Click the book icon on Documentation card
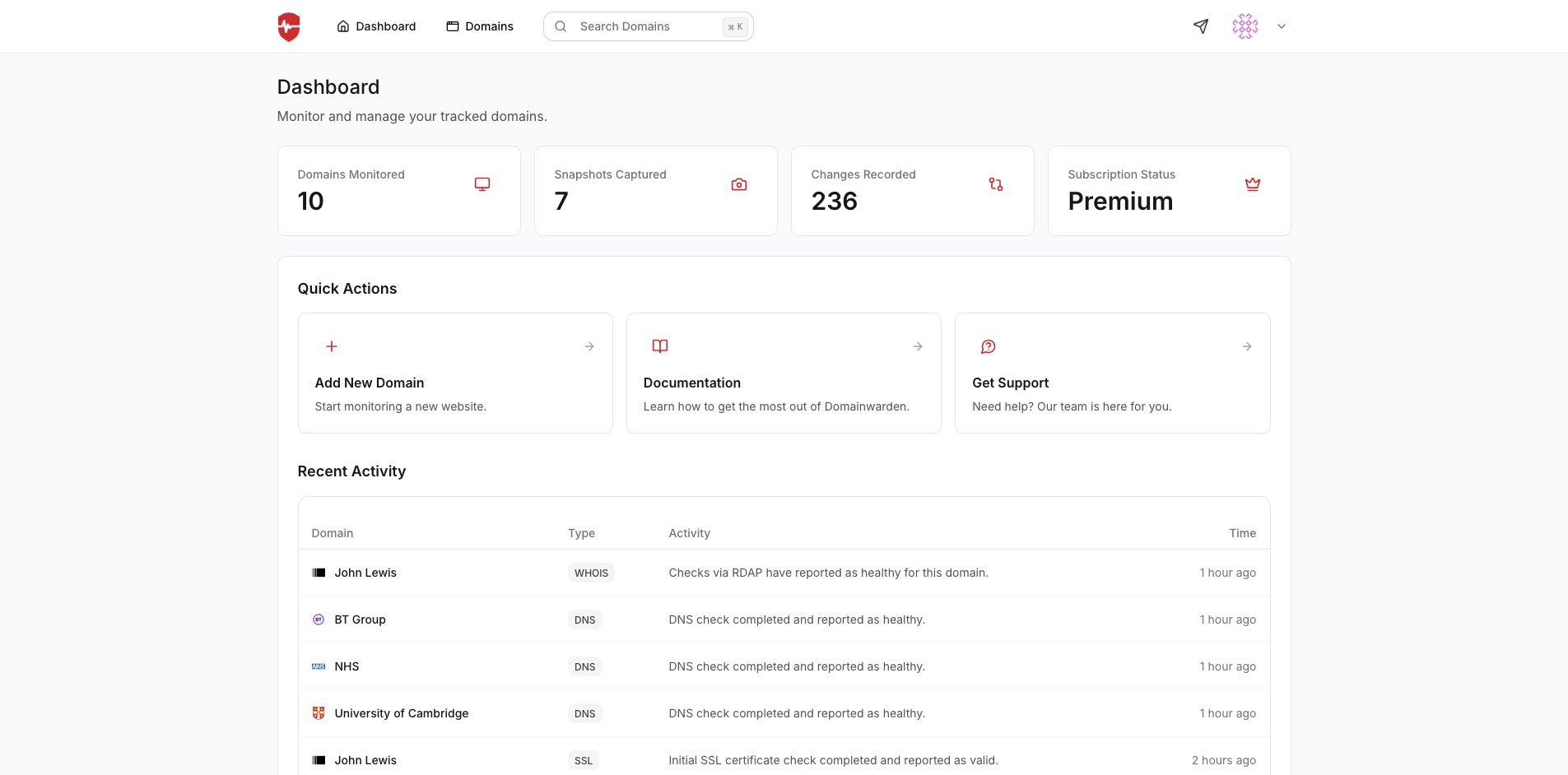The height and width of the screenshot is (775, 1568). [x=660, y=346]
